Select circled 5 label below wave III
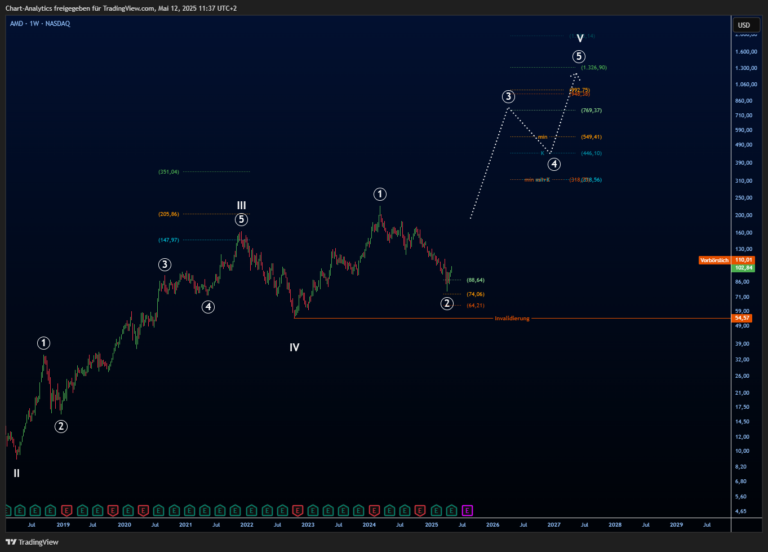Screen dimensions: 768x552 [241, 219]
